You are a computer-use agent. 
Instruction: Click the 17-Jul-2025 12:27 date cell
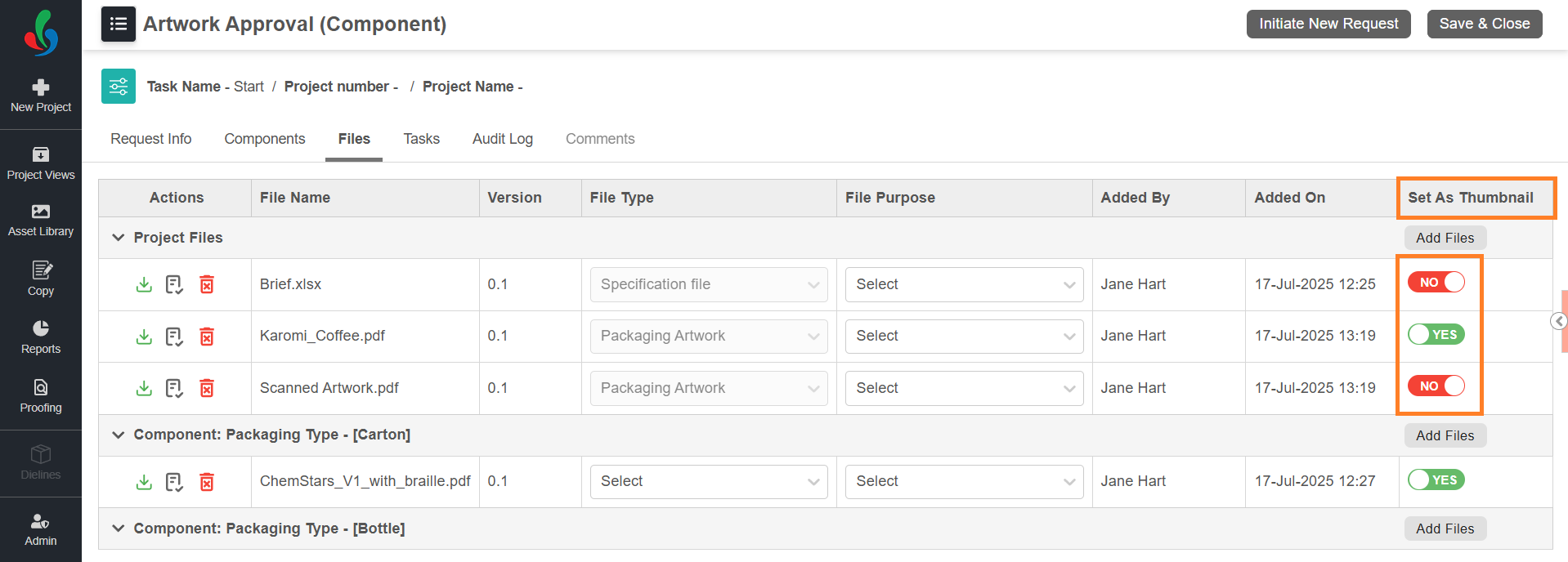tap(1315, 481)
